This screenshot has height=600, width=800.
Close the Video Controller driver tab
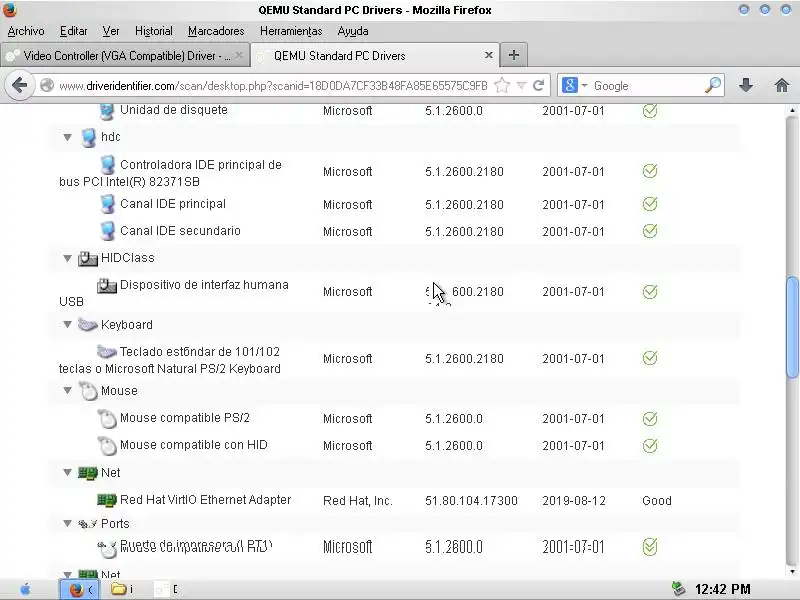239,55
